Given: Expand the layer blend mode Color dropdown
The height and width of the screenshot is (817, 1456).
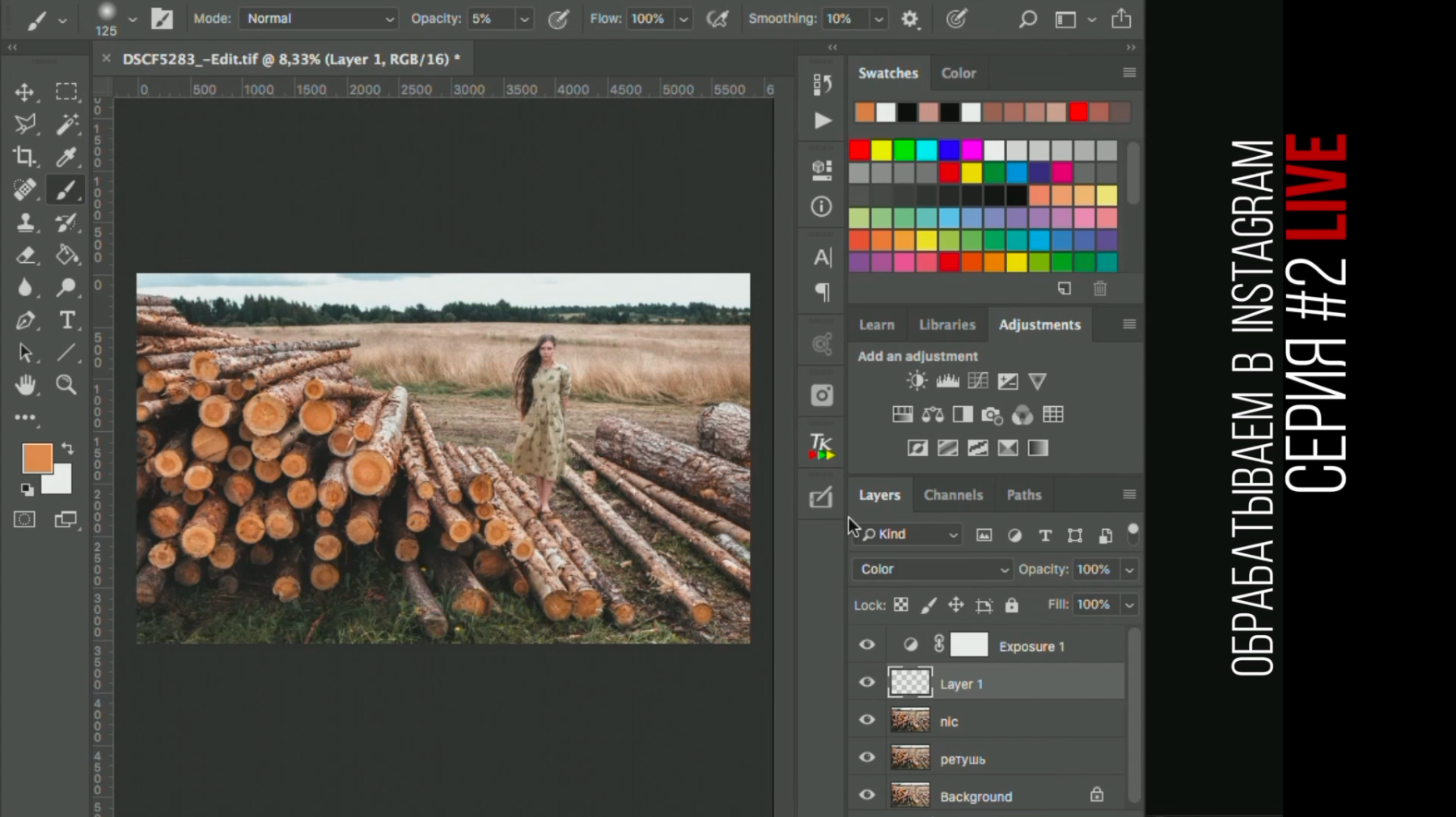Looking at the screenshot, I should (932, 569).
